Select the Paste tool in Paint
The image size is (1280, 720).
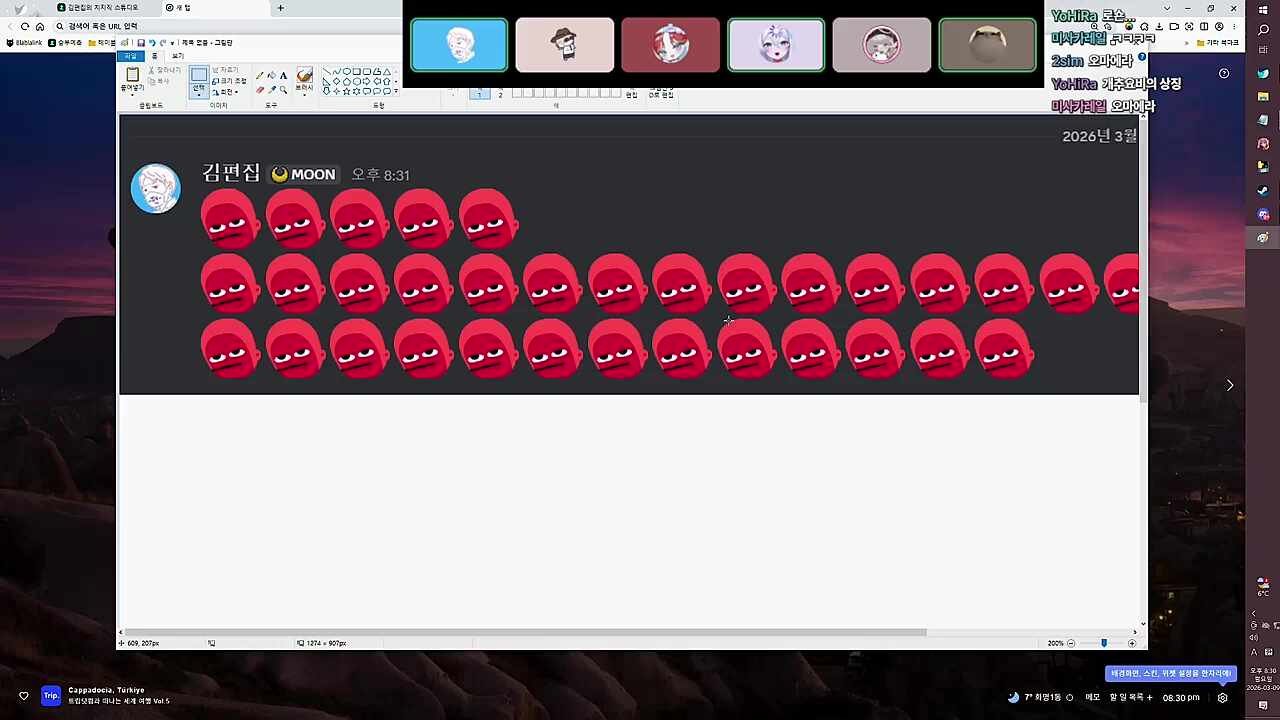[x=132, y=78]
